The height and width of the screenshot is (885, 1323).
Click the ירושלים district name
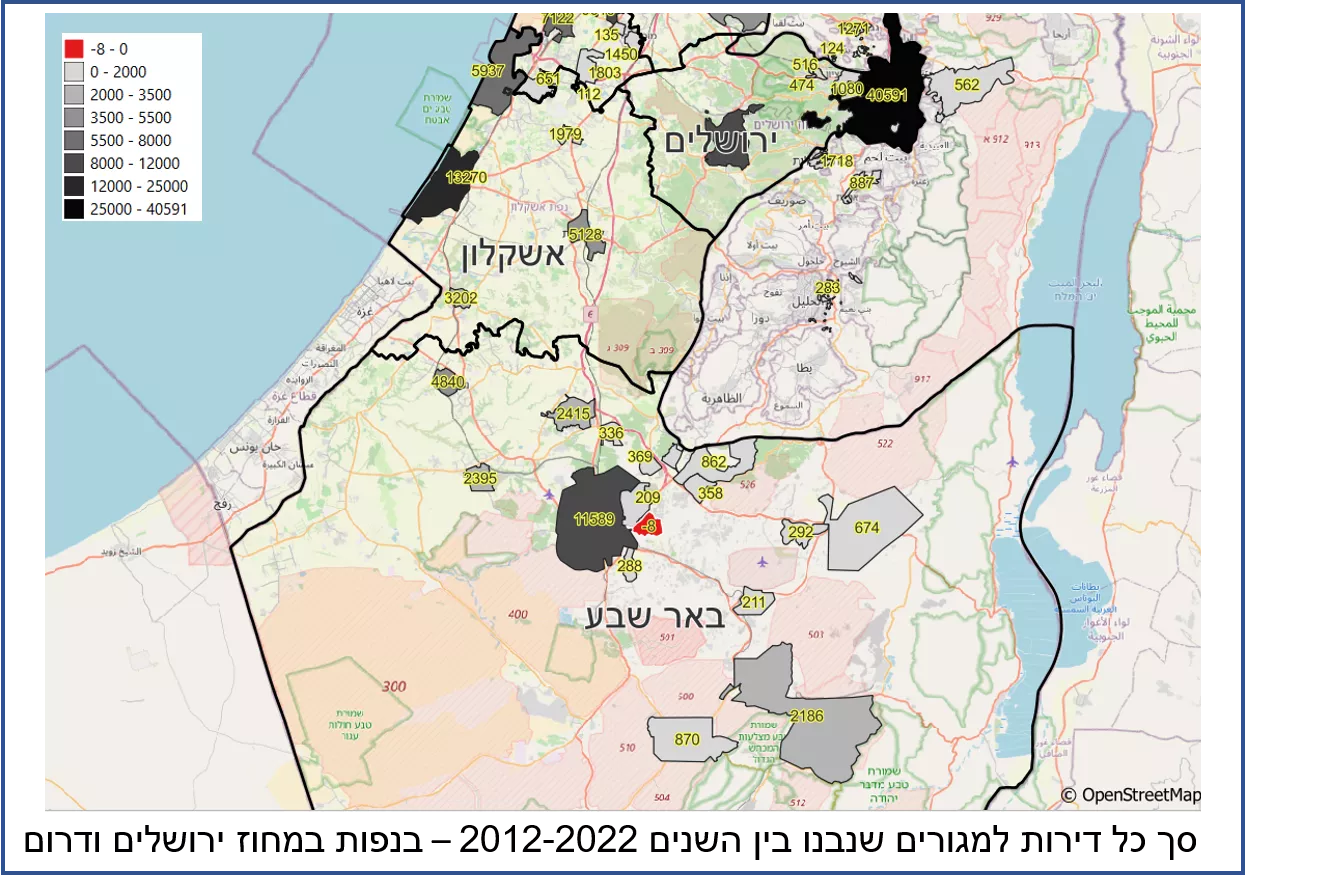(x=720, y=140)
